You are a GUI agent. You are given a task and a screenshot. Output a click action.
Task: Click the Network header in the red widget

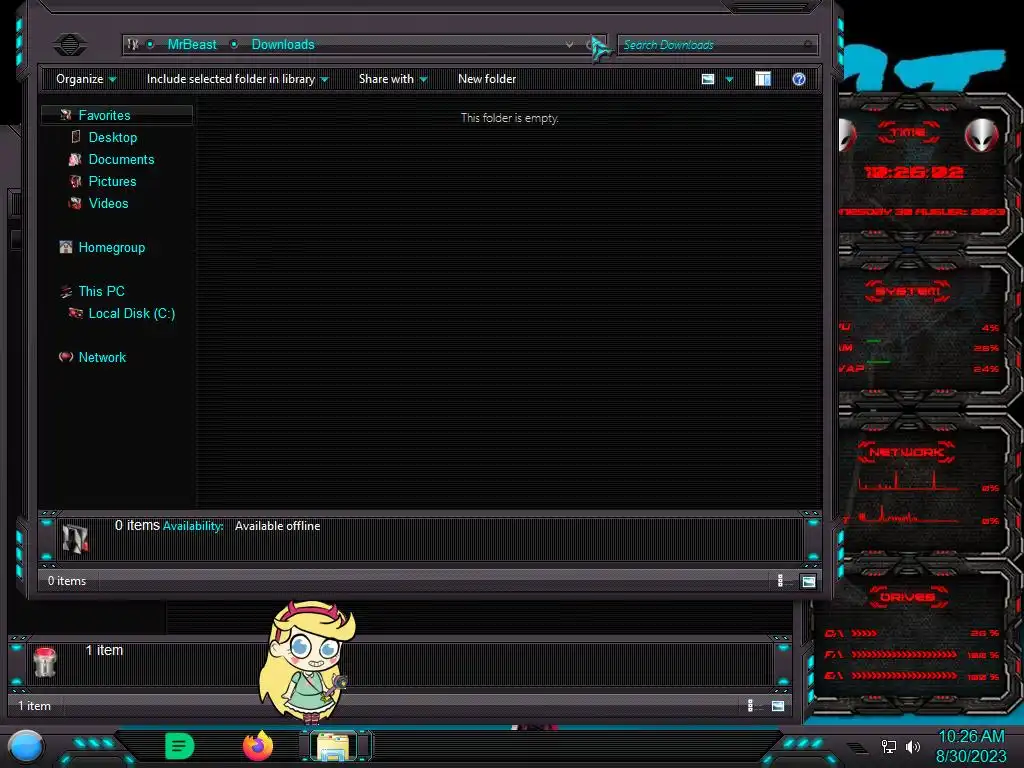pyautogui.click(x=906, y=452)
